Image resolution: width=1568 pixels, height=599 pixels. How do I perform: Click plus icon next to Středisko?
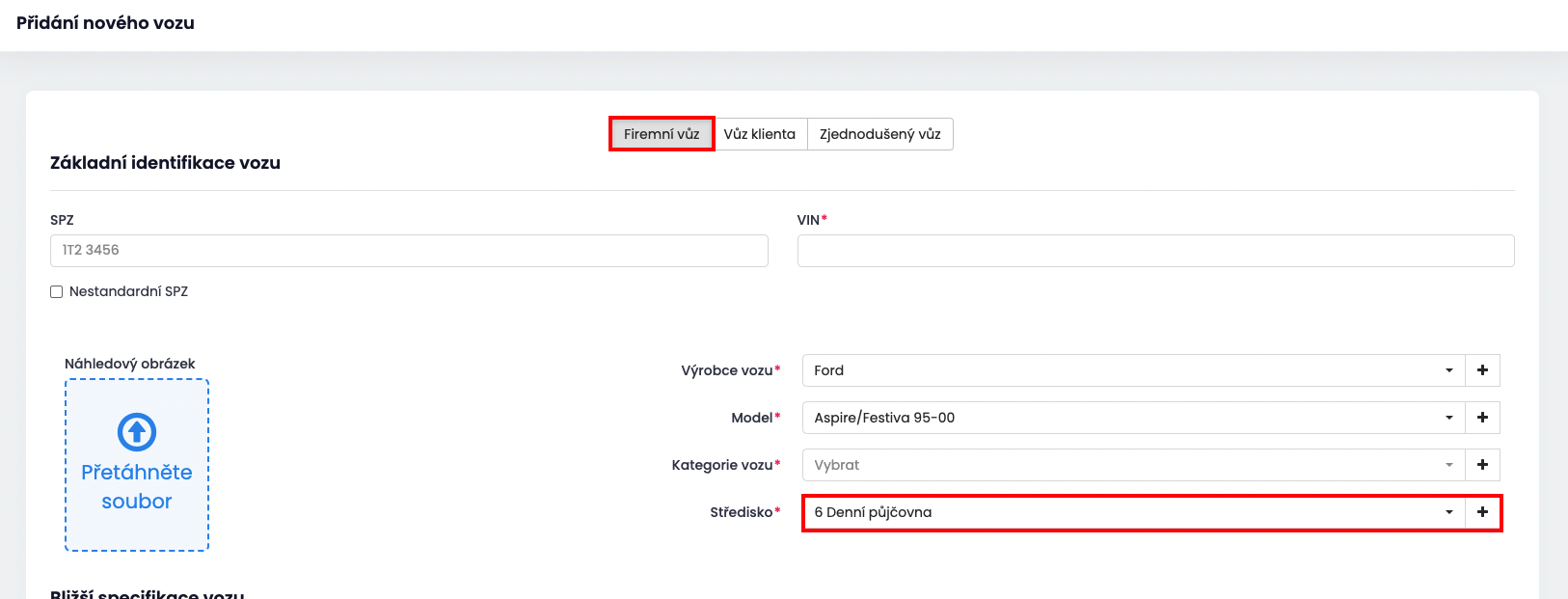click(x=1482, y=512)
